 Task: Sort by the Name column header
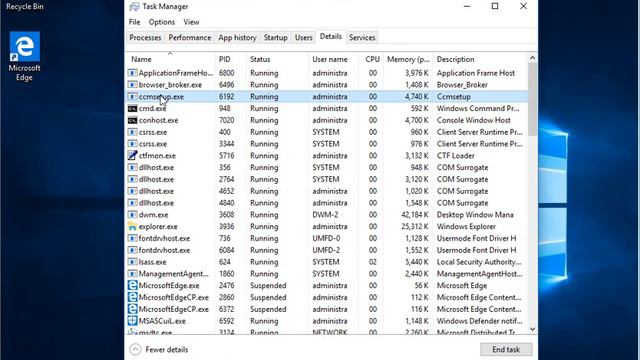coord(170,59)
